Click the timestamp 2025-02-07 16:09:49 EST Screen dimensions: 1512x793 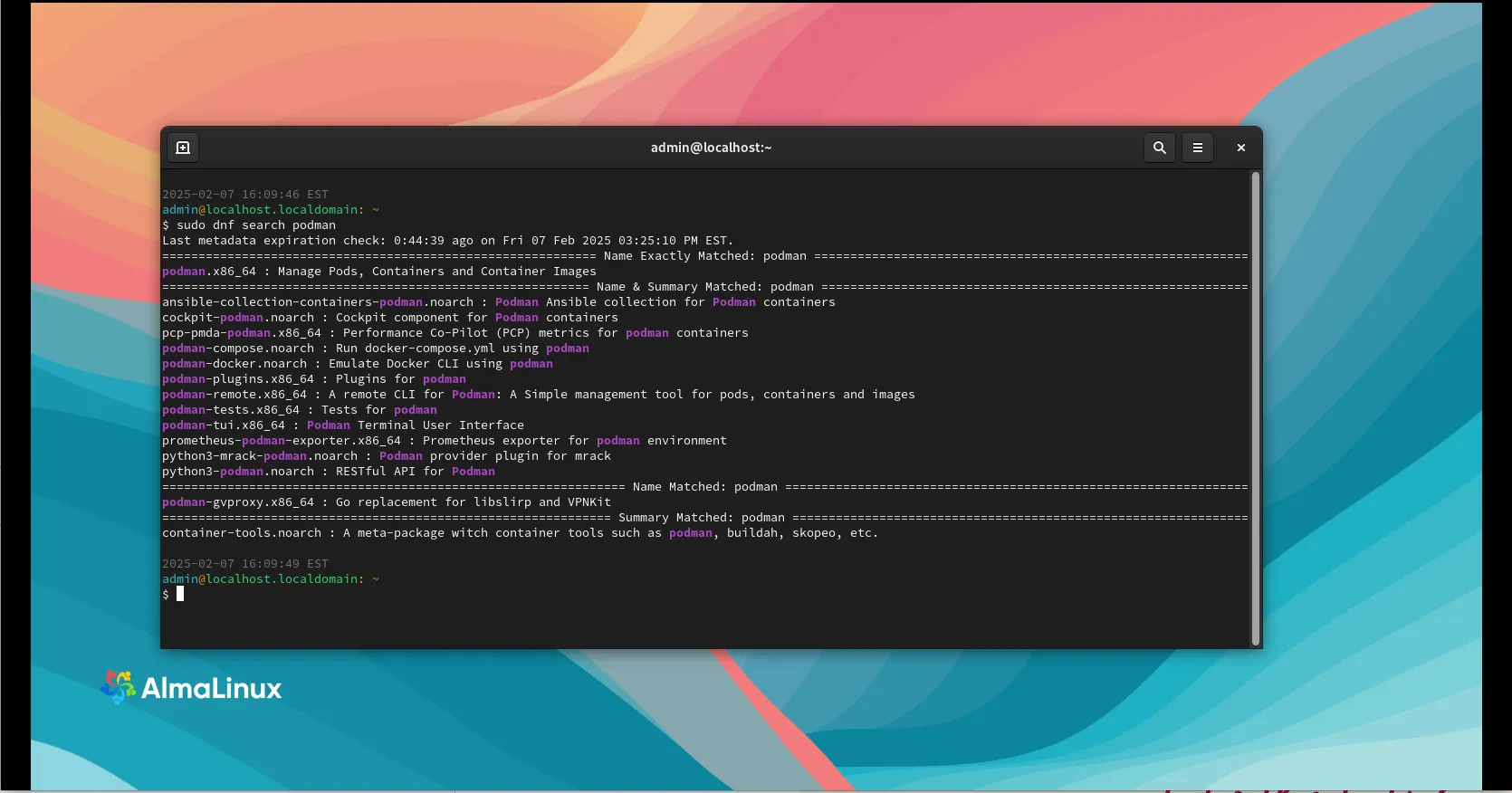coord(245,564)
